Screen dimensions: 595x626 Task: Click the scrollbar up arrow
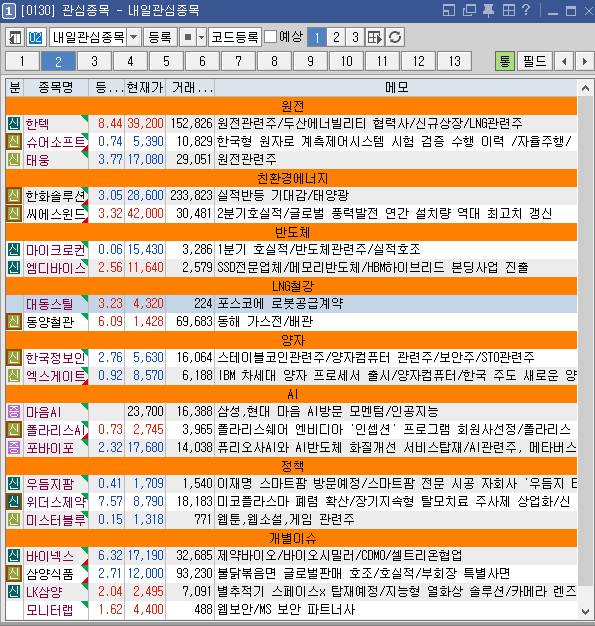[x=585, y=88]
